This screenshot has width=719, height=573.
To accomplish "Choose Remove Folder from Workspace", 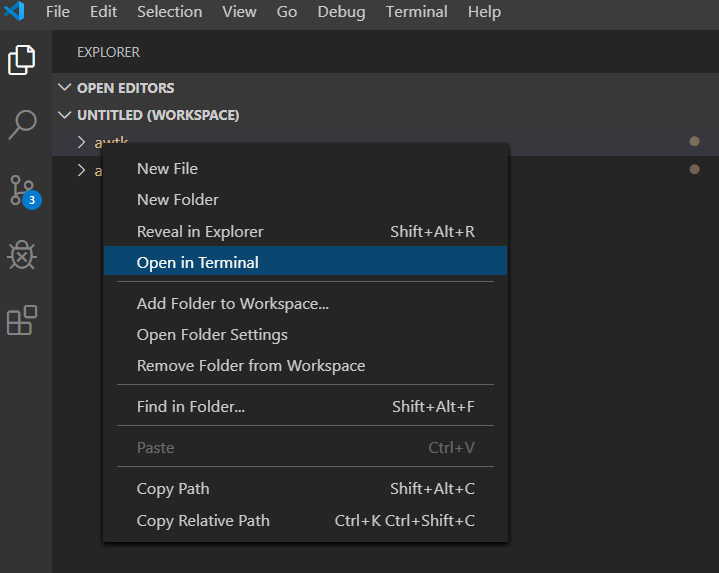I will coord(305,366).
